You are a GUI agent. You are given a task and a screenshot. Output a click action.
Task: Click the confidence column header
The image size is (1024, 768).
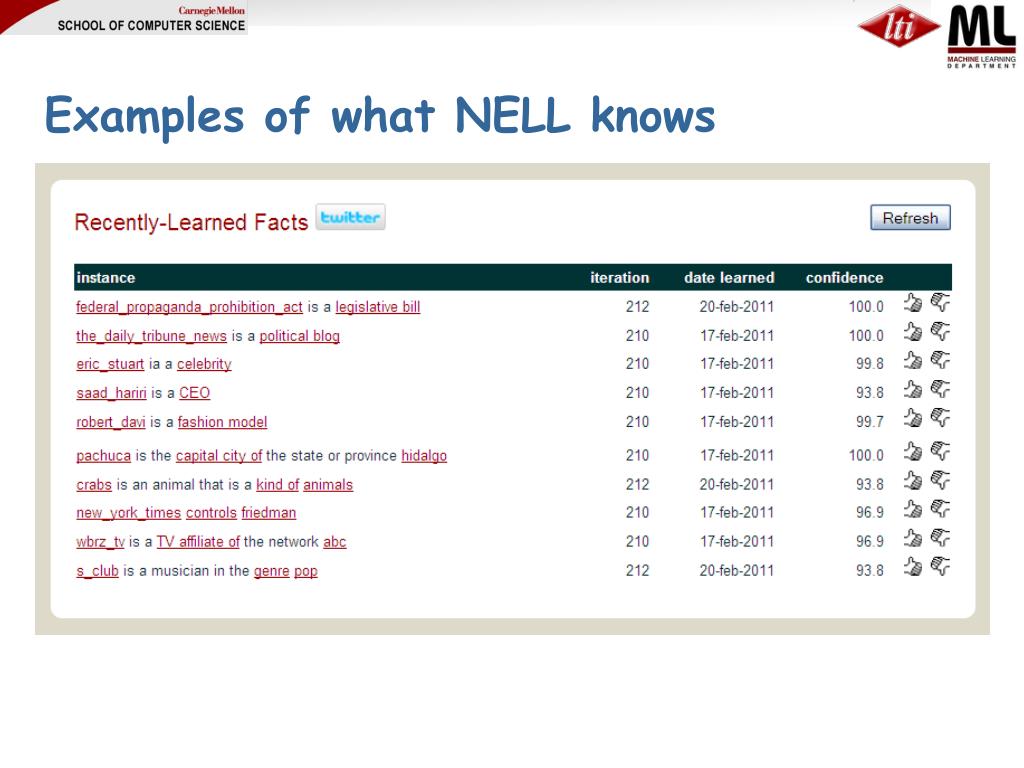(844, 278)
